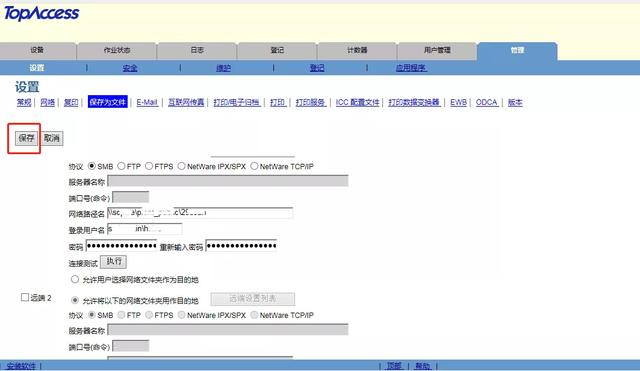This screenshot has height=371, width=640.
Task: Open the 互联网传真 settings link
Action: [186, 102]
